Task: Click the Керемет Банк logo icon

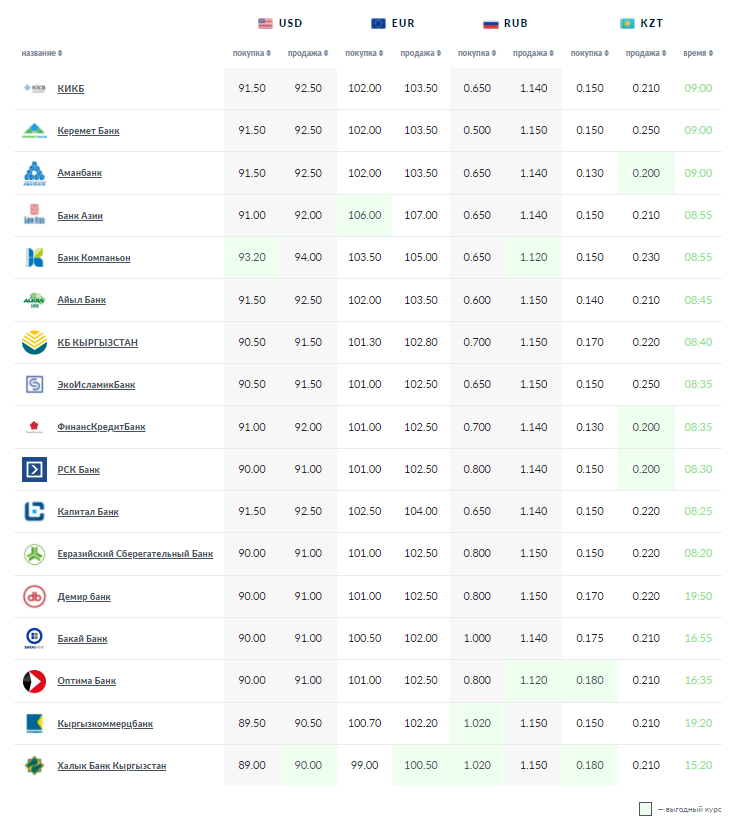Action: (x=34, y=130)
